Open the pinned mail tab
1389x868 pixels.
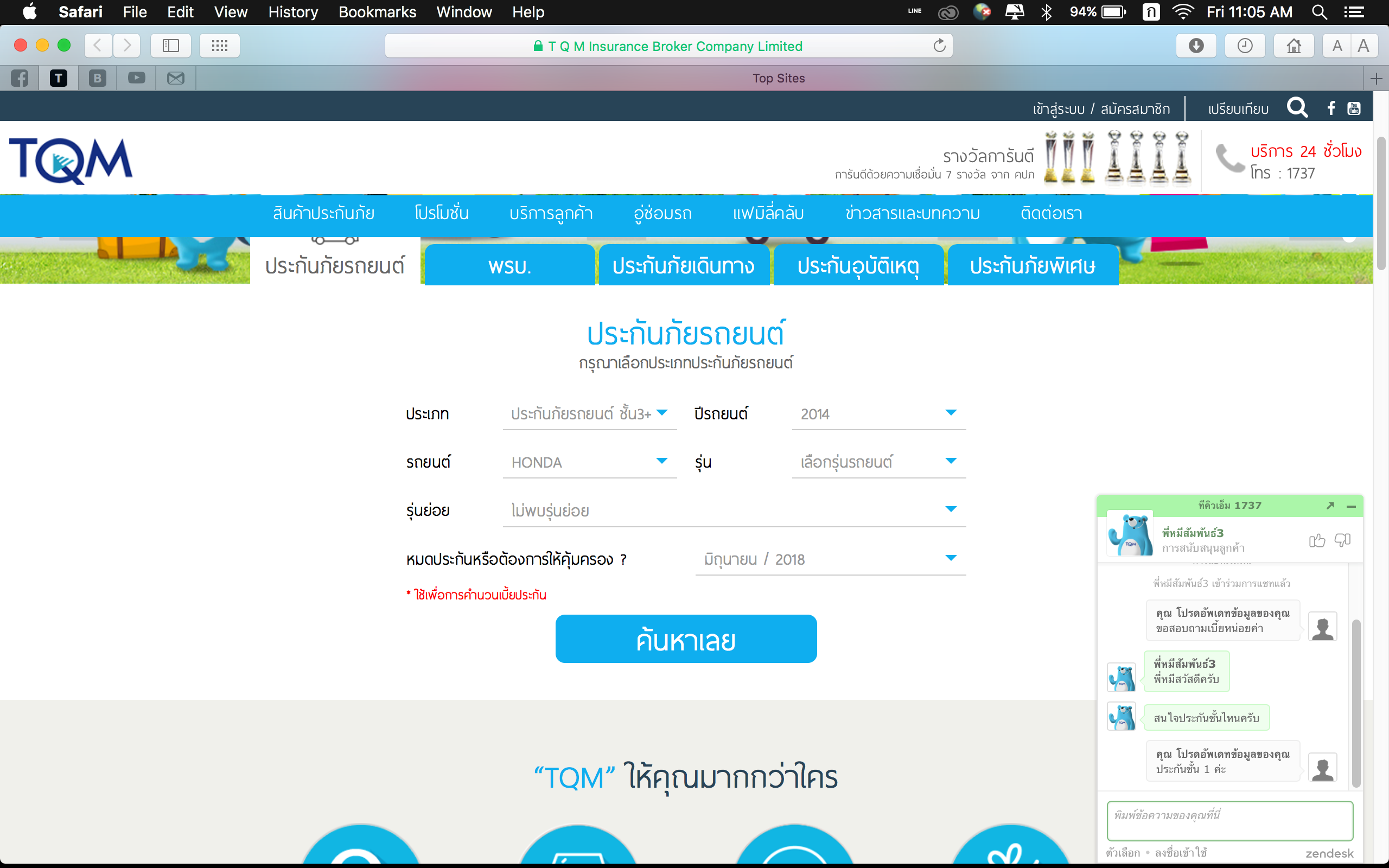176,78
